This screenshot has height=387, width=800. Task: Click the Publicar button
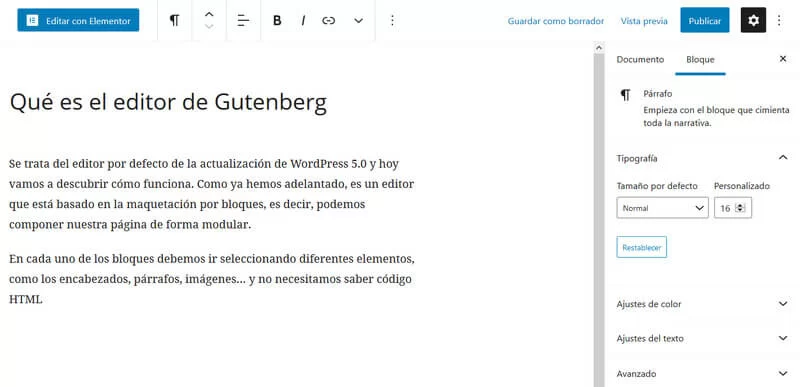705,20
